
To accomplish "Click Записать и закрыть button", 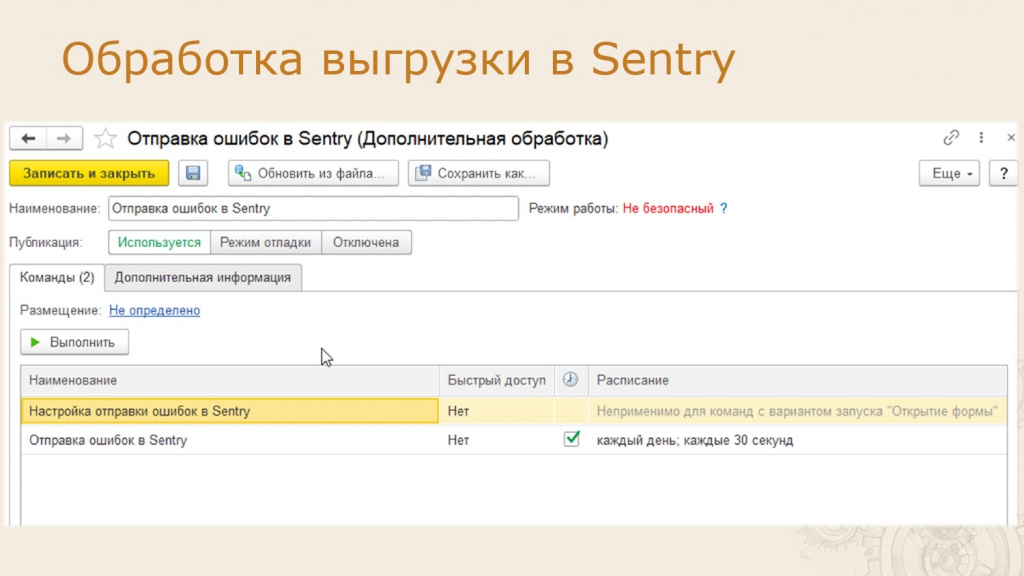I will [89, 173].
